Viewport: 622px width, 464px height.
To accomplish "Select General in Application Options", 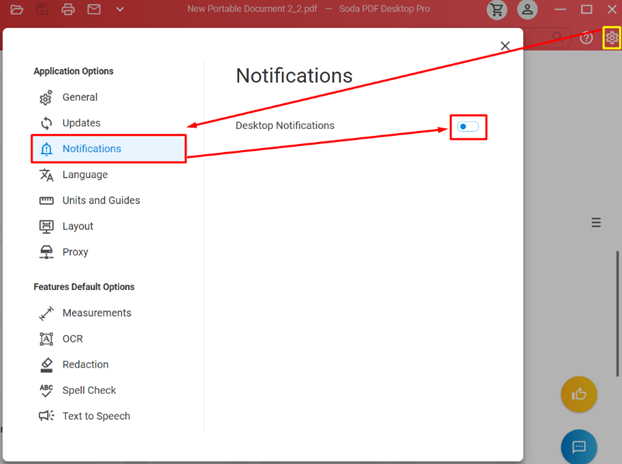I will click(79, 97).
